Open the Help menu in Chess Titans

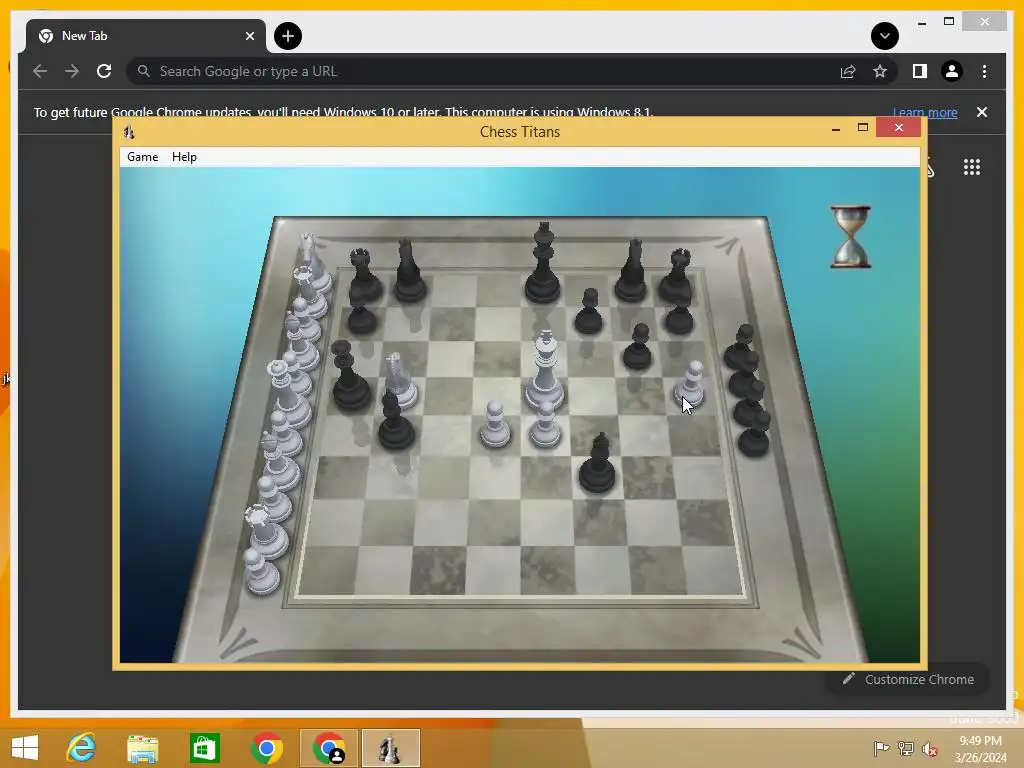184,157
